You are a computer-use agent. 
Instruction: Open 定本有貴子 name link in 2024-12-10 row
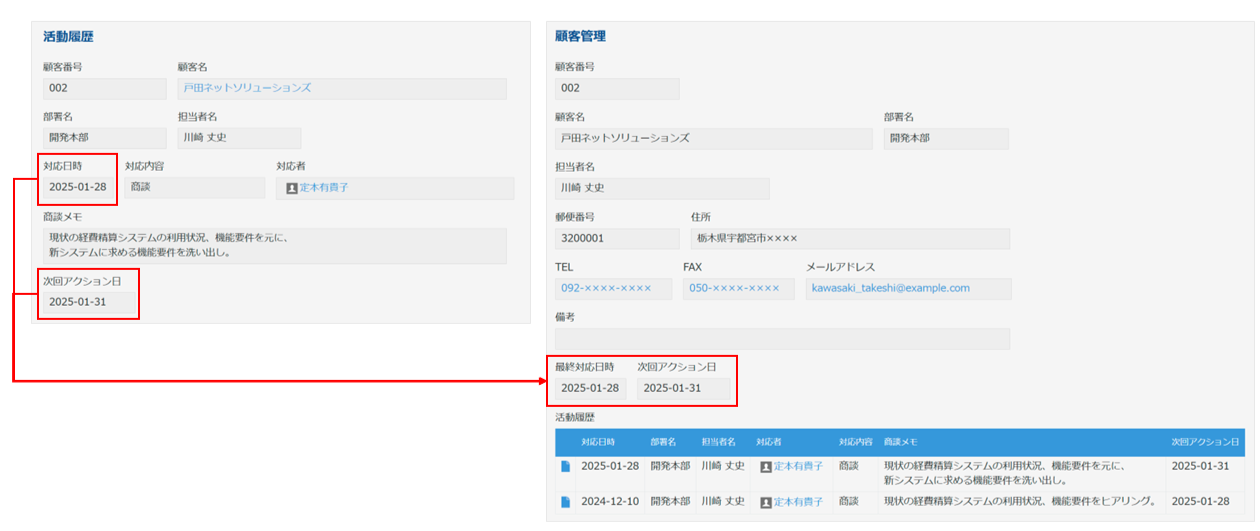798,501
